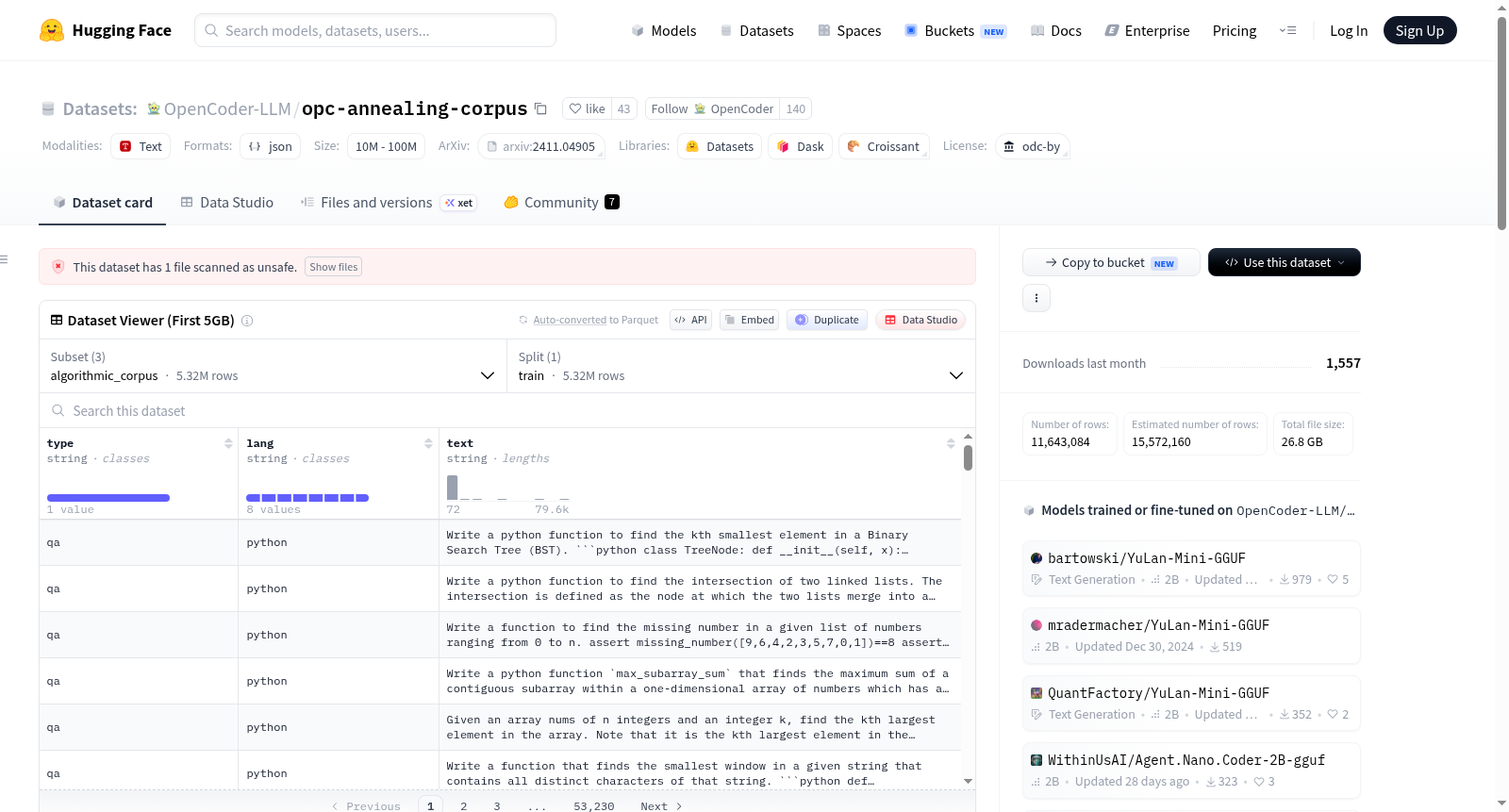
Task: Click the Sign Up button
Action: pyautogui.click(x=1419, y=30)
